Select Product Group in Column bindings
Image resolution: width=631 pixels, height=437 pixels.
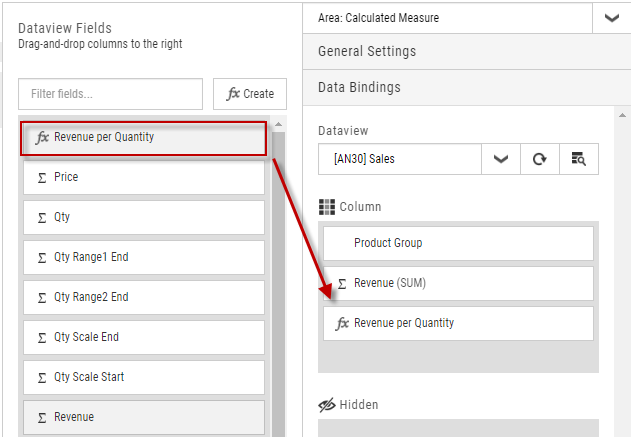point(458,243)
